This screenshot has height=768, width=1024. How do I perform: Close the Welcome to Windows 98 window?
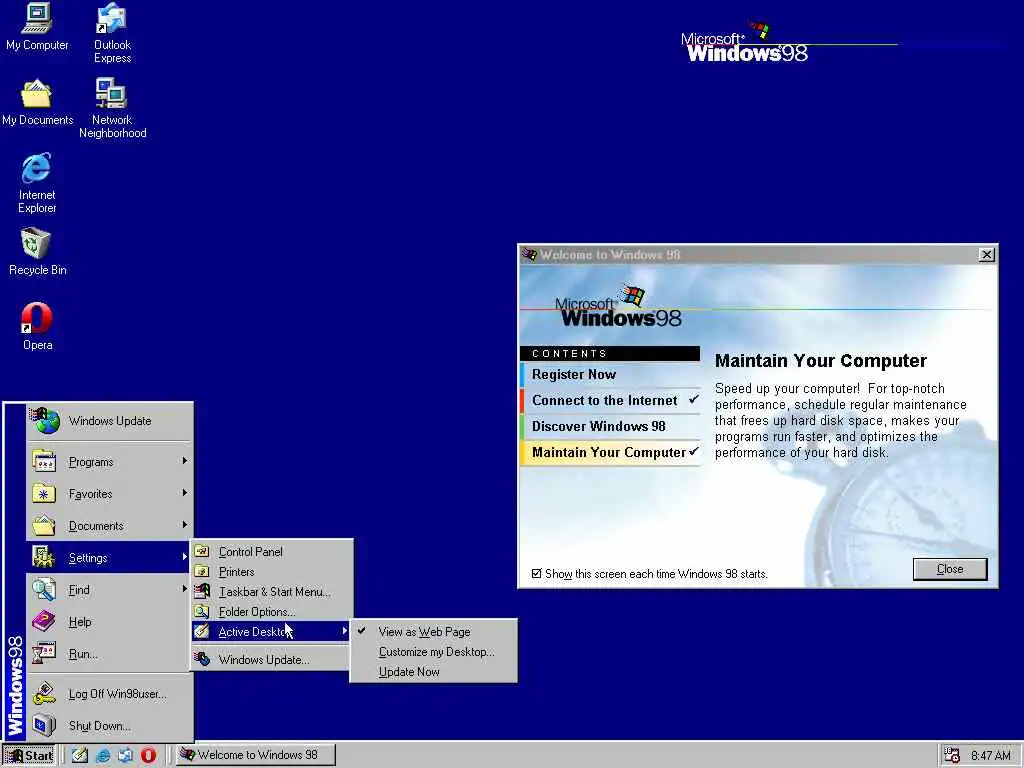pos(987,255)
